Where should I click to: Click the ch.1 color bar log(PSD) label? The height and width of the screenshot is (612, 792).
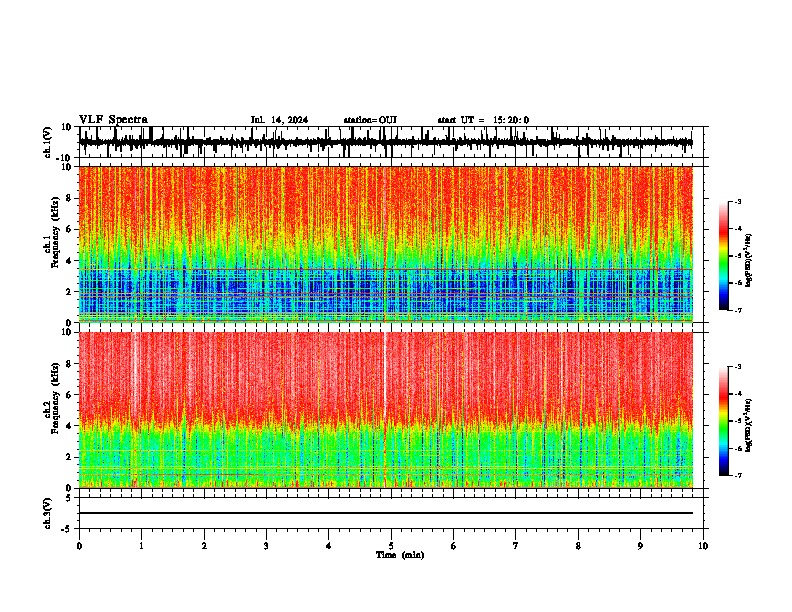click(749, 261)
